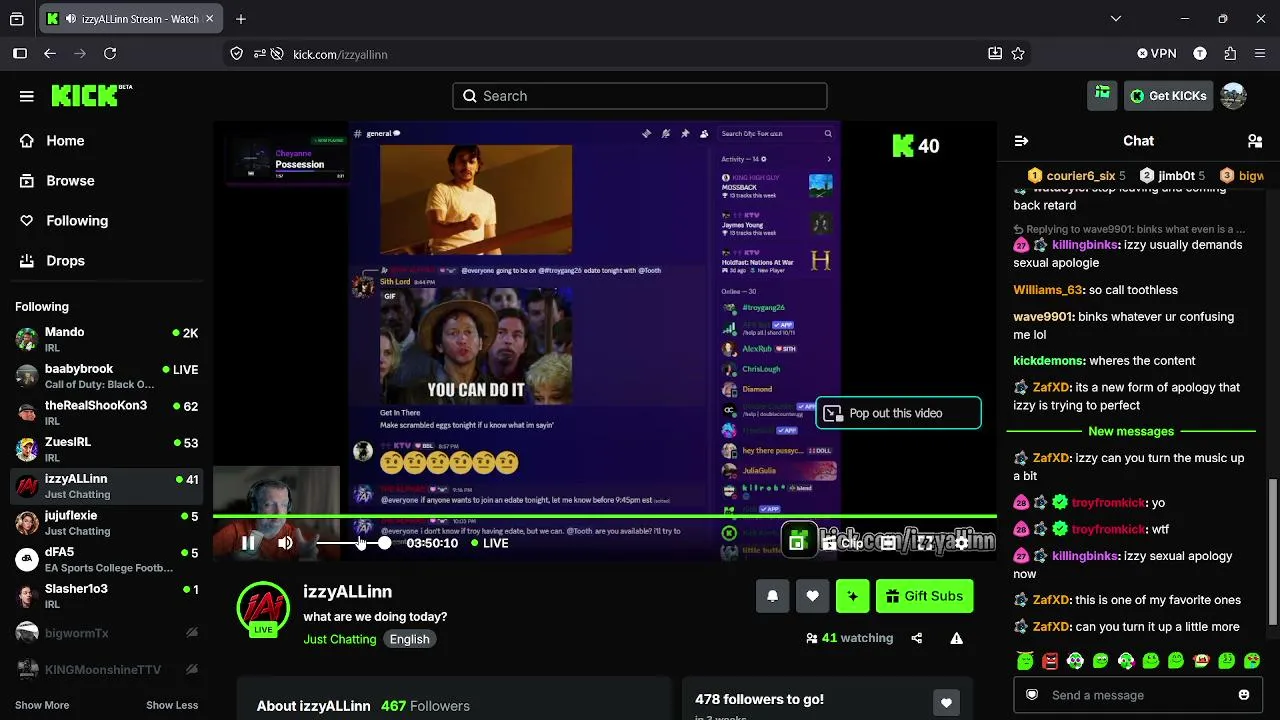
Task: Open Slasher1o3 channel from the sidebar
Action: click(x=107, y=596)
